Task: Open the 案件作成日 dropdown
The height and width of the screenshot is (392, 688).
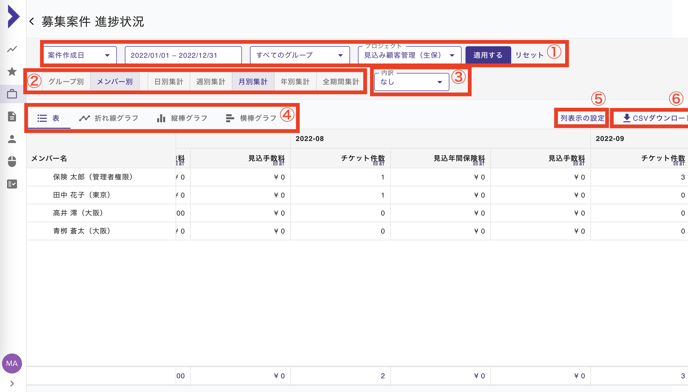Action: point(79,55)
